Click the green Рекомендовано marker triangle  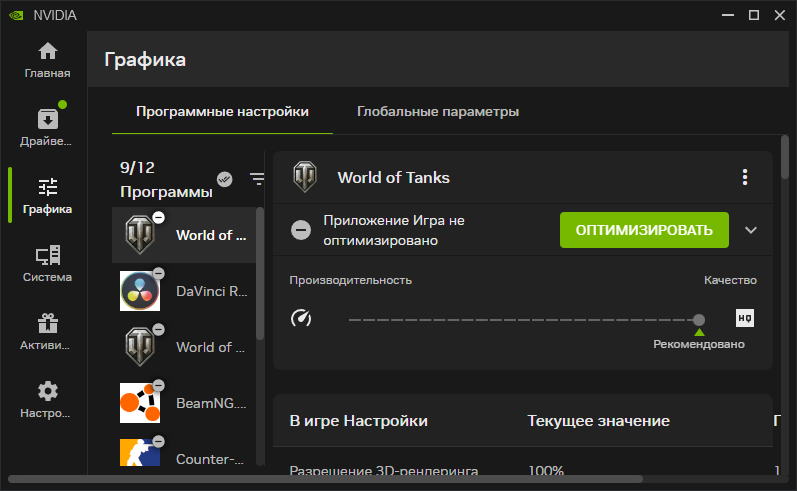click(699, 332)
